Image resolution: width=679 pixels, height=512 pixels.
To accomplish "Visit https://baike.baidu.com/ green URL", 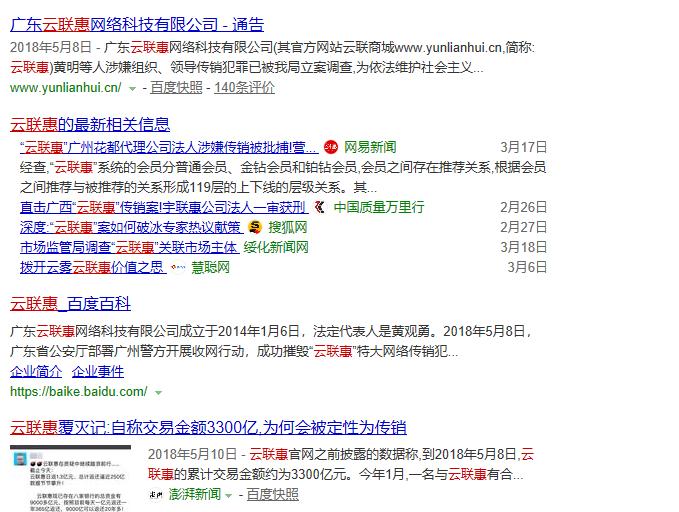I will (x=78, y=392).
